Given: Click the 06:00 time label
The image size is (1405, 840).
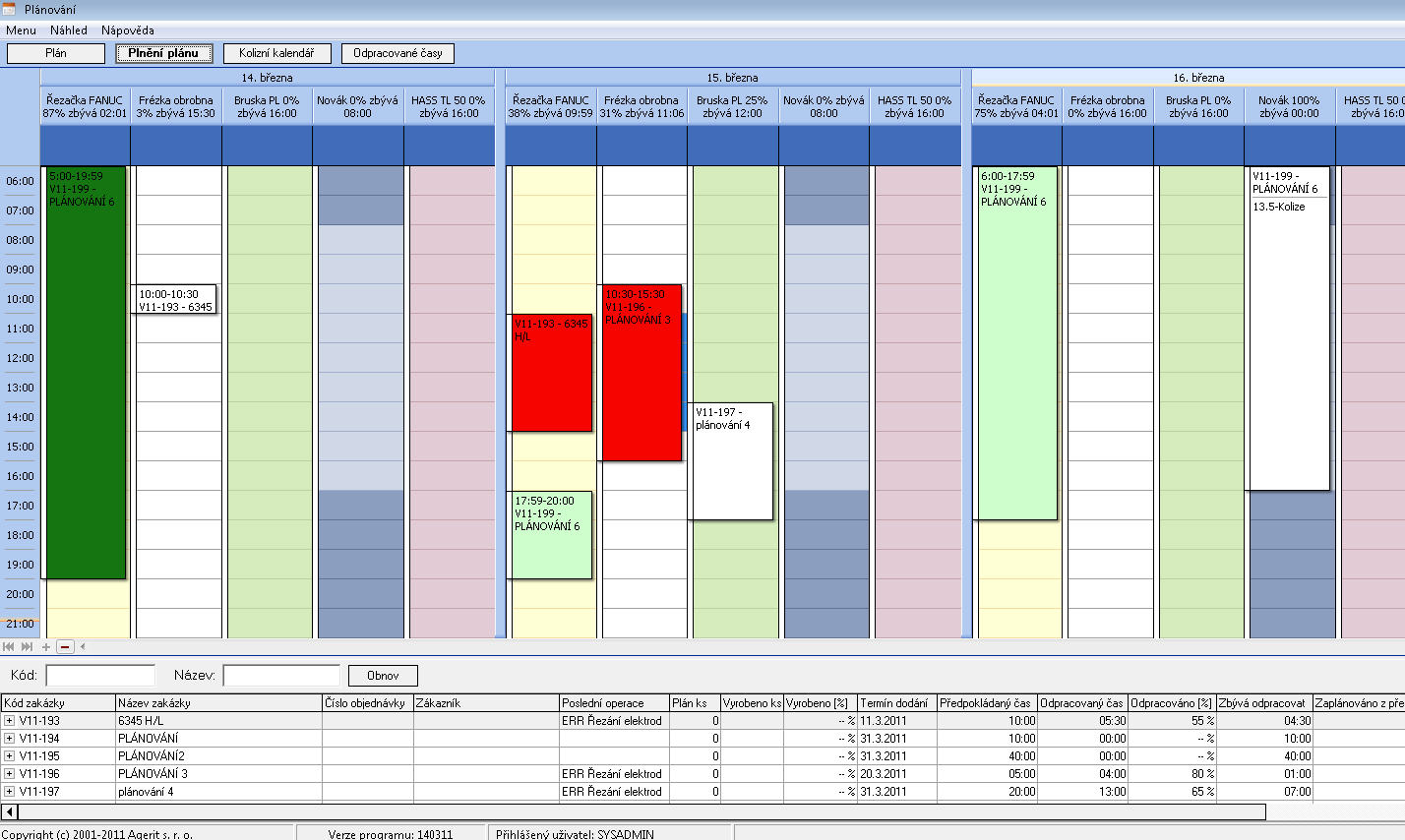Looking at the screenshot, I should (x=20, y=181).
